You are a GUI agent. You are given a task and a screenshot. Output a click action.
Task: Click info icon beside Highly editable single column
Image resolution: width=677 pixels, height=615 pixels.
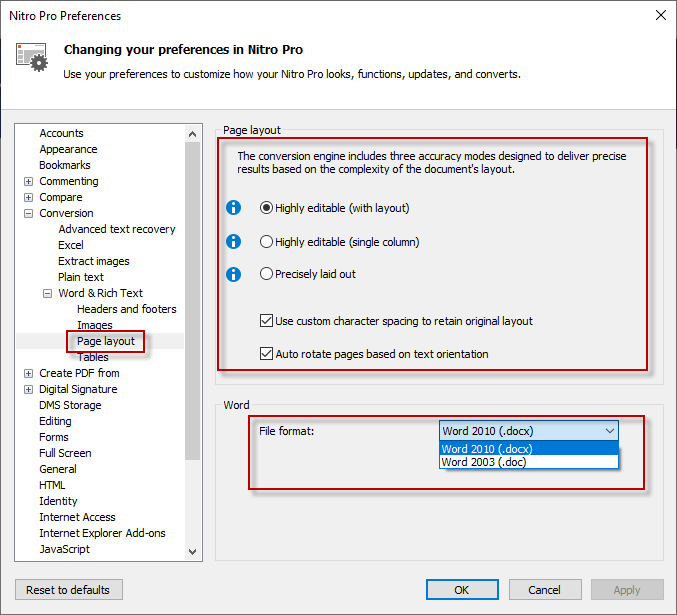(x=234, y=241)
